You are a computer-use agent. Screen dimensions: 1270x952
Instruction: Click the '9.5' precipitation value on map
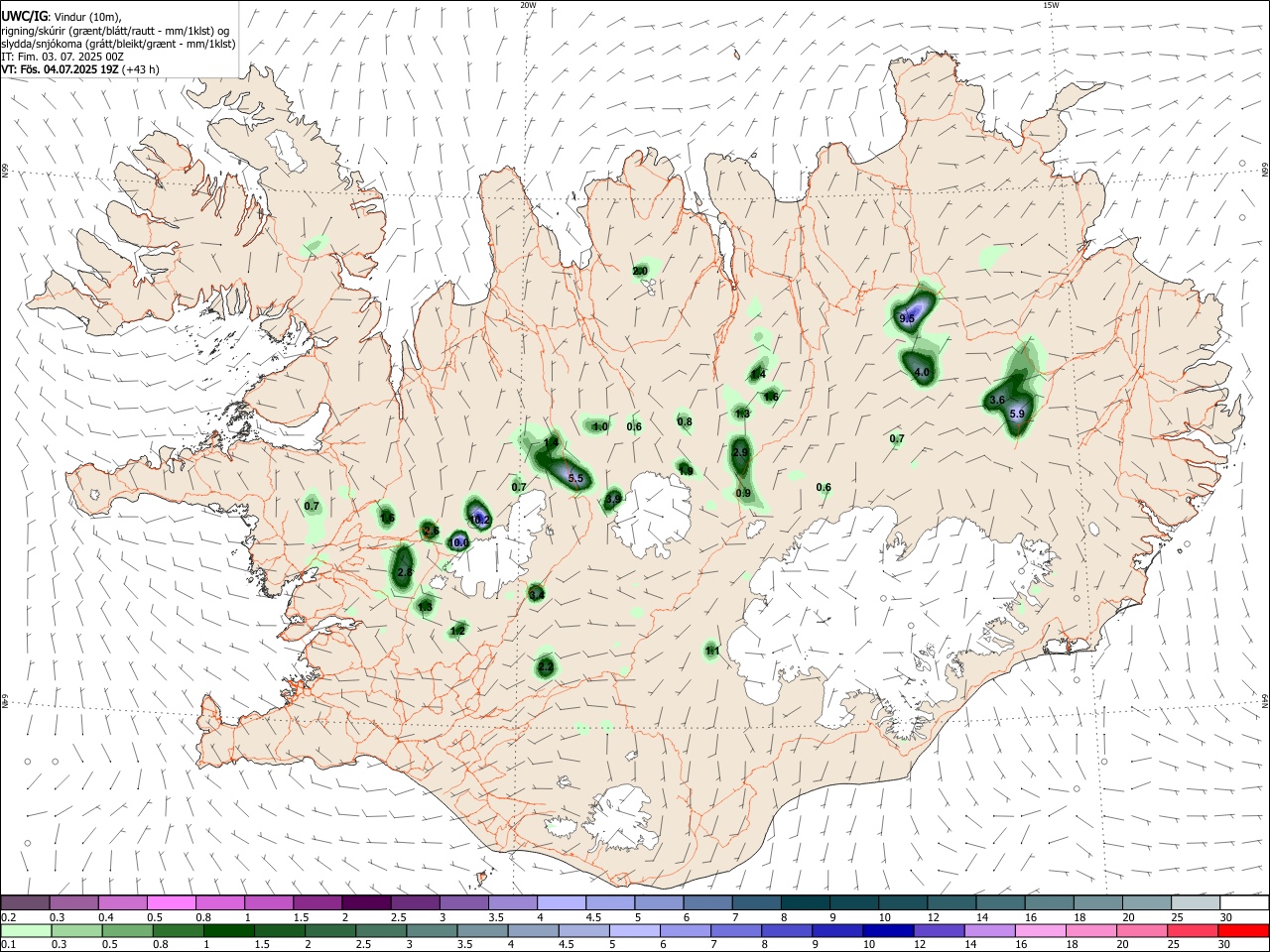coord(906,318)
